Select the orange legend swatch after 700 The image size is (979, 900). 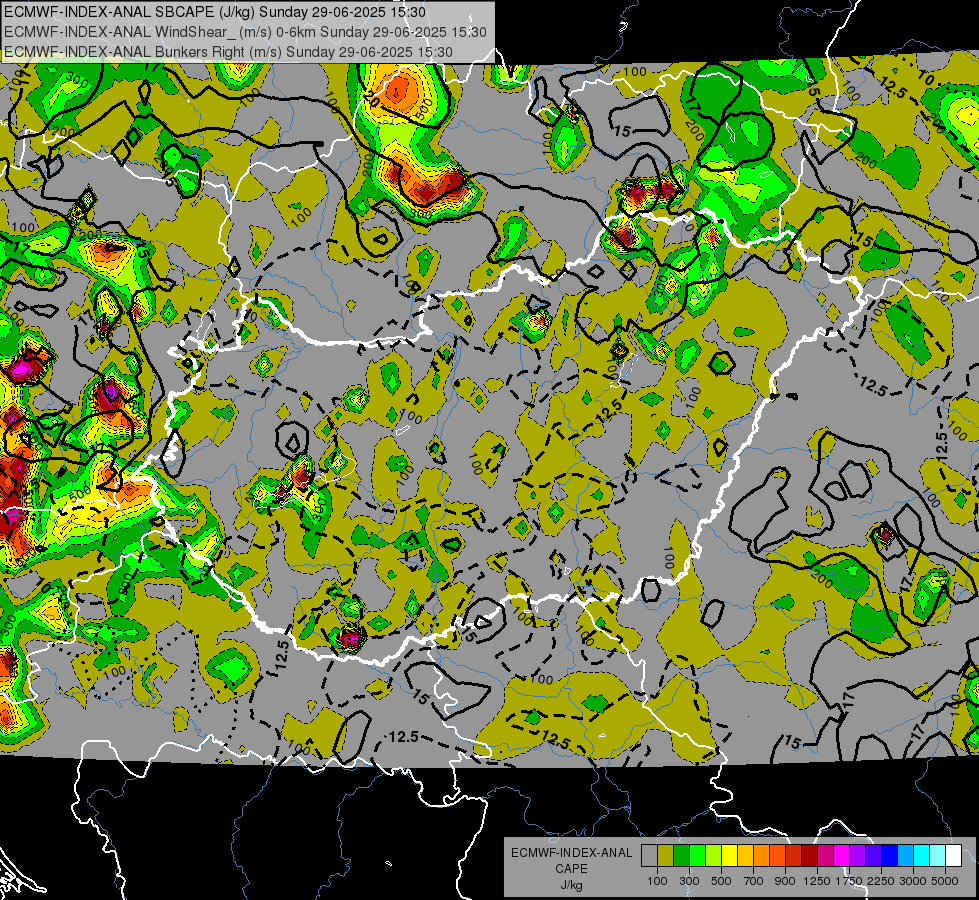click(x=761, y=855)
